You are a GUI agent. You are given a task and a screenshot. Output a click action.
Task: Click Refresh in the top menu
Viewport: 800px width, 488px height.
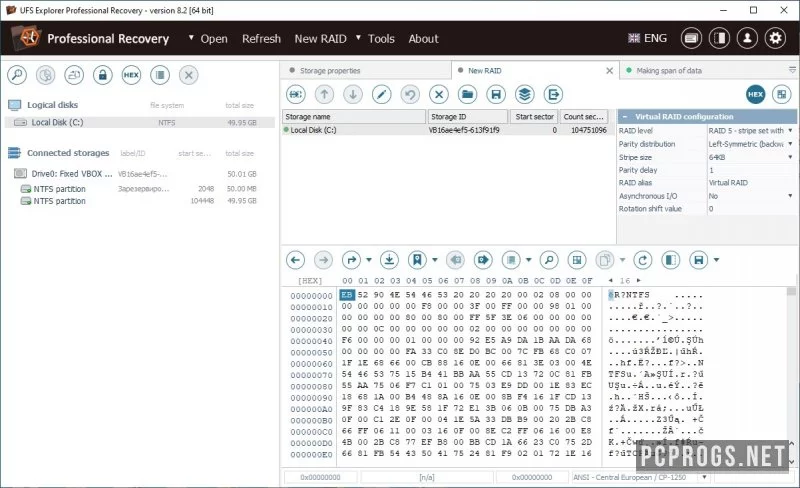[261, 39]
